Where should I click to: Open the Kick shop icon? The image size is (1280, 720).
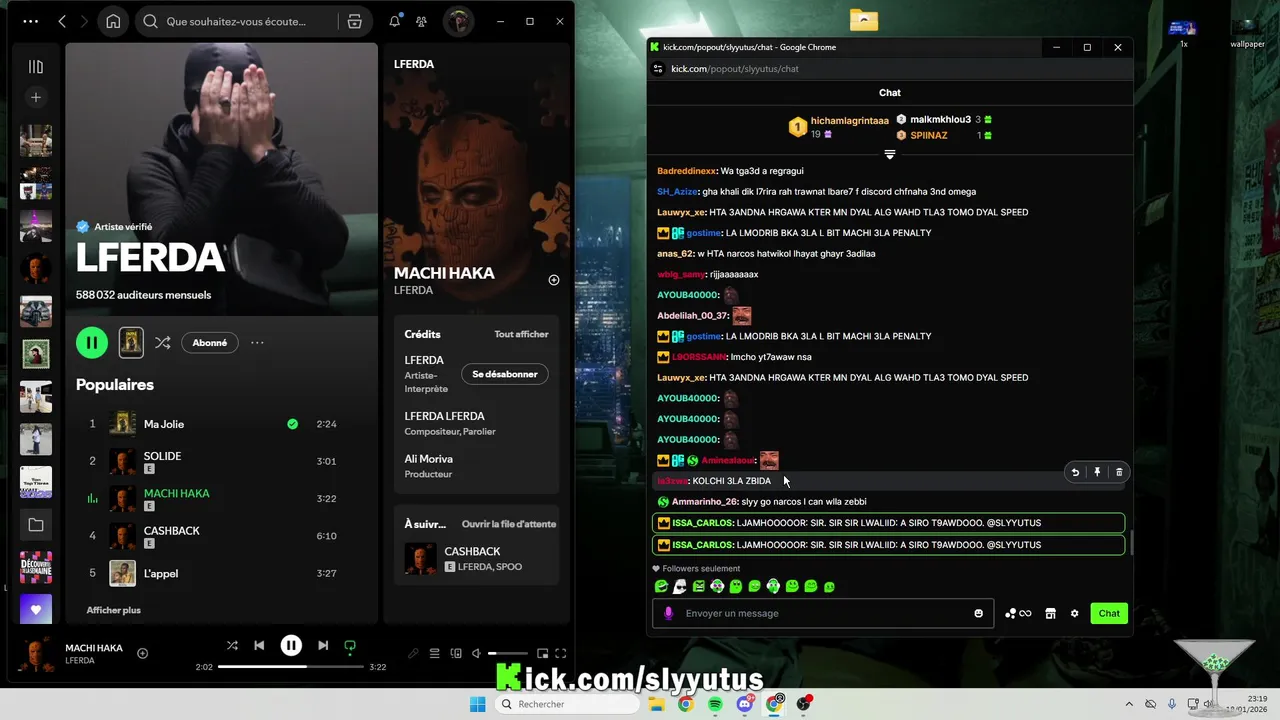tap(1050, 613)
